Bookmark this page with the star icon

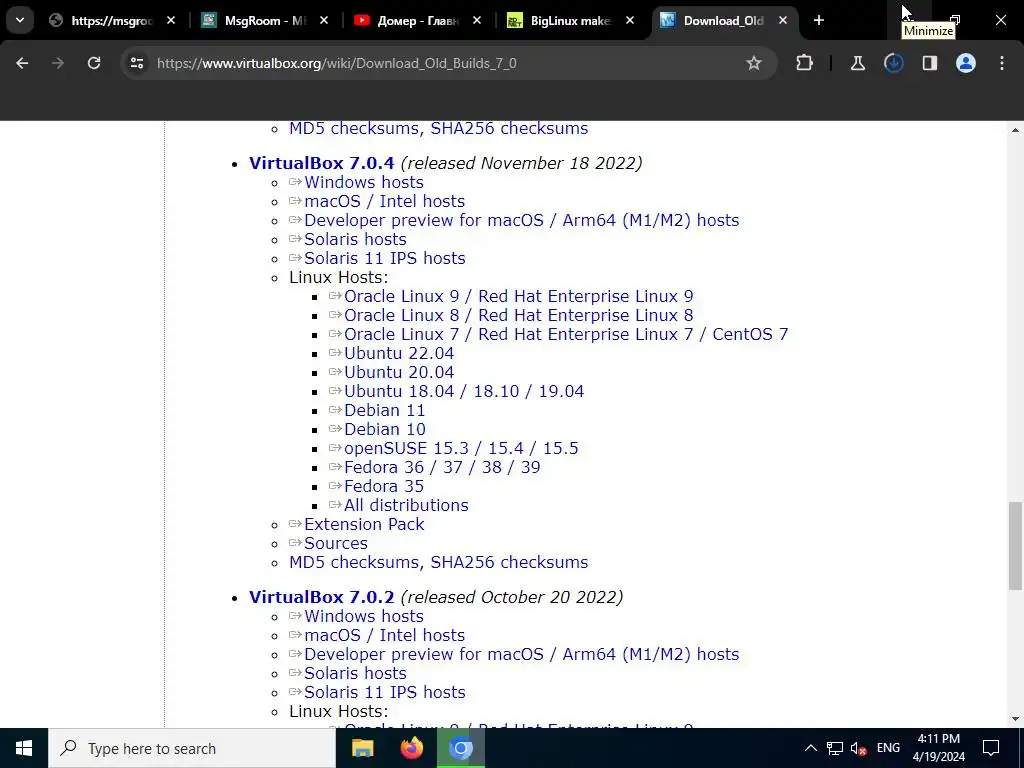point(754,63)
